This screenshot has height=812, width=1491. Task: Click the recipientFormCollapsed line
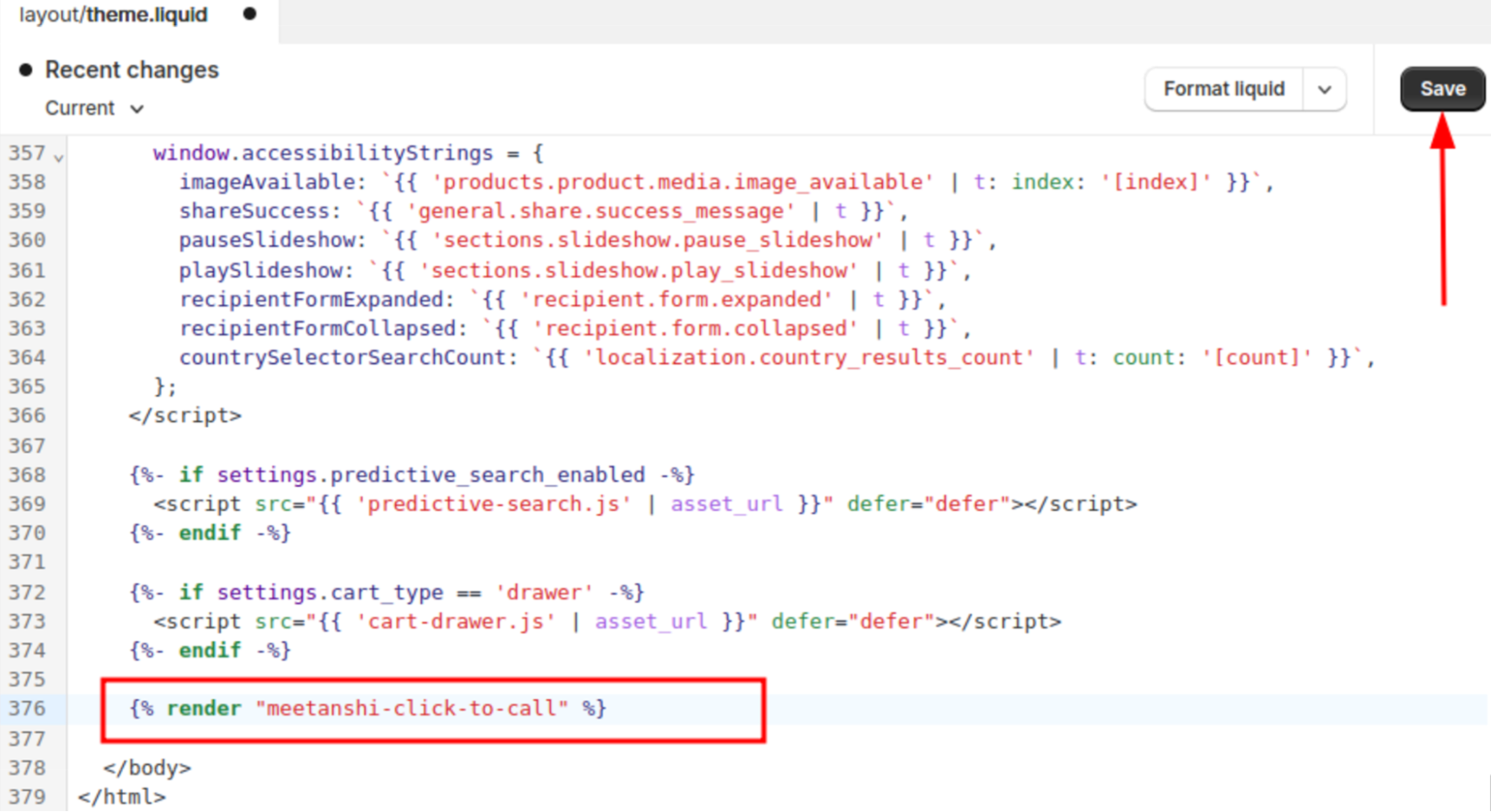point(575,328)
